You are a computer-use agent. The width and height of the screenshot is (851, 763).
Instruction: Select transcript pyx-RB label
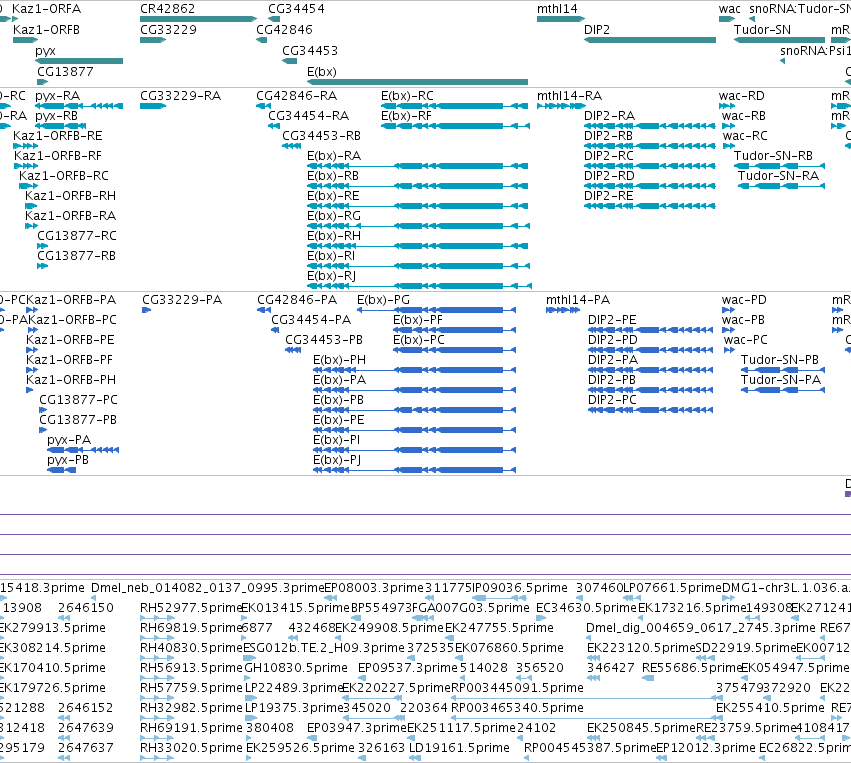tap(56, 116)
